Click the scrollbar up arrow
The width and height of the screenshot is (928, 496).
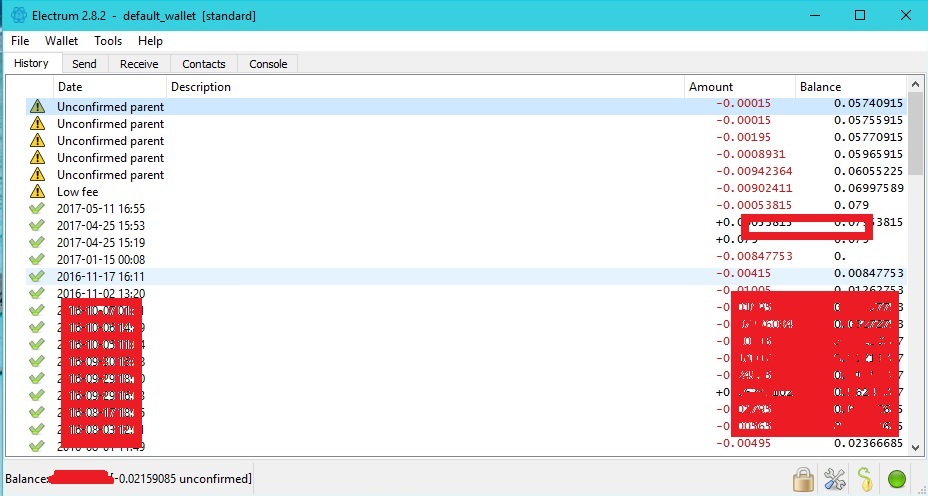coord(915,84)
